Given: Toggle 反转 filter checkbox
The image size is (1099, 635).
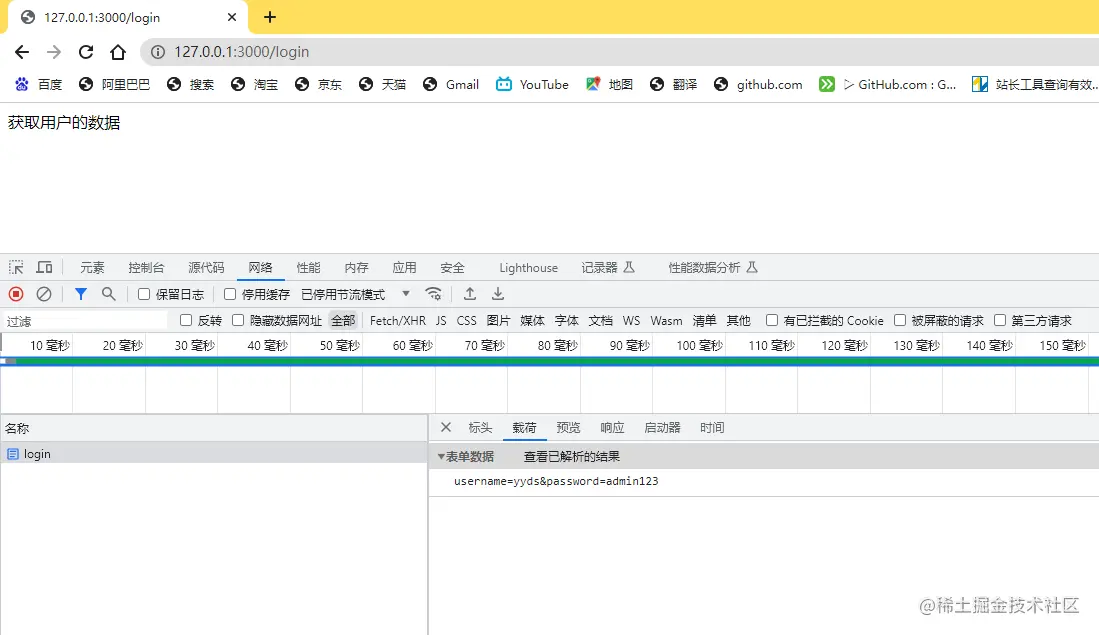Looking at the screenshot, I should pyautogui.click(x=186, y=320).
